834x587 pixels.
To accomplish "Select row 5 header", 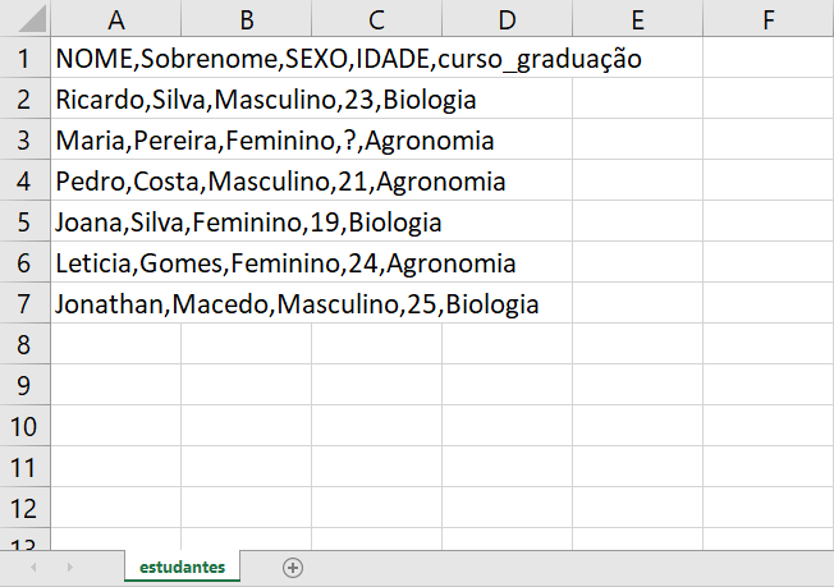I will [x=25, y=221].
